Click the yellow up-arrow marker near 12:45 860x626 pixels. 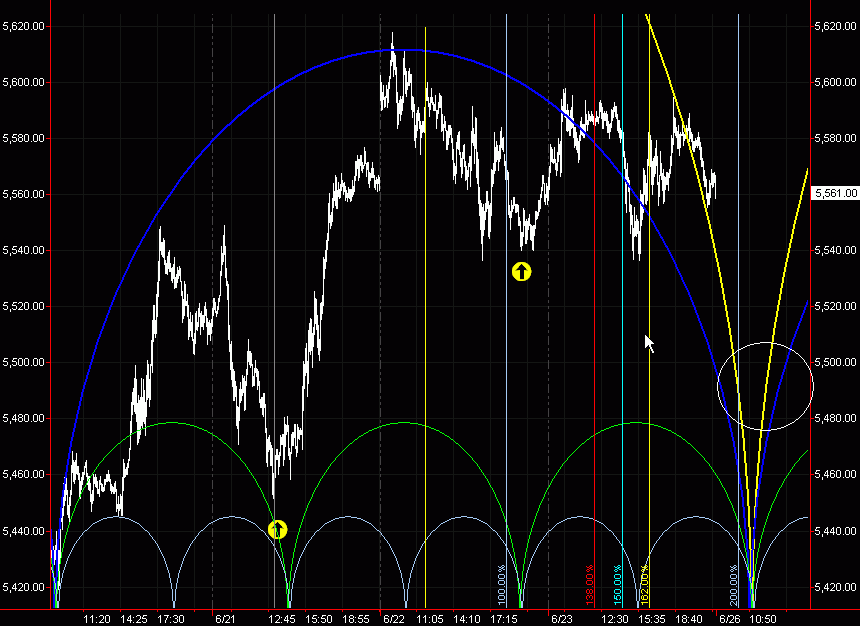click(x=278, y=529)
